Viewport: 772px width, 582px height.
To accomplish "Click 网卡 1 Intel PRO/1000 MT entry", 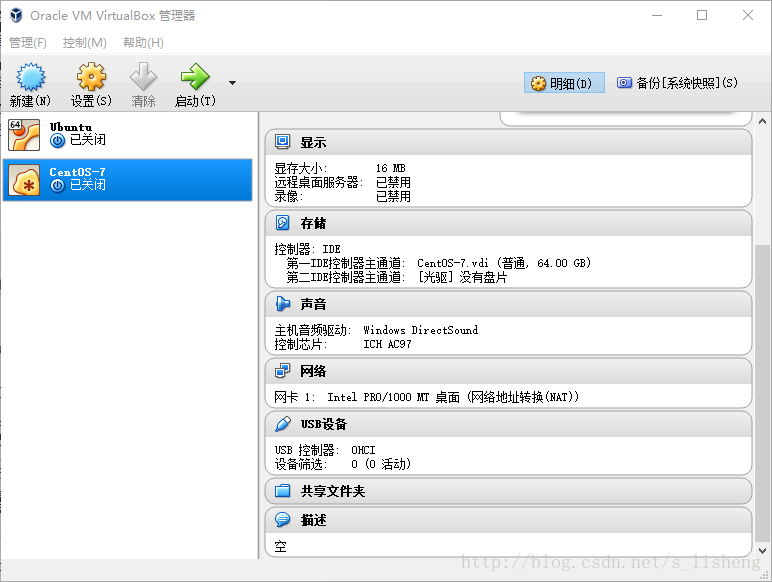I will [426, 397].
